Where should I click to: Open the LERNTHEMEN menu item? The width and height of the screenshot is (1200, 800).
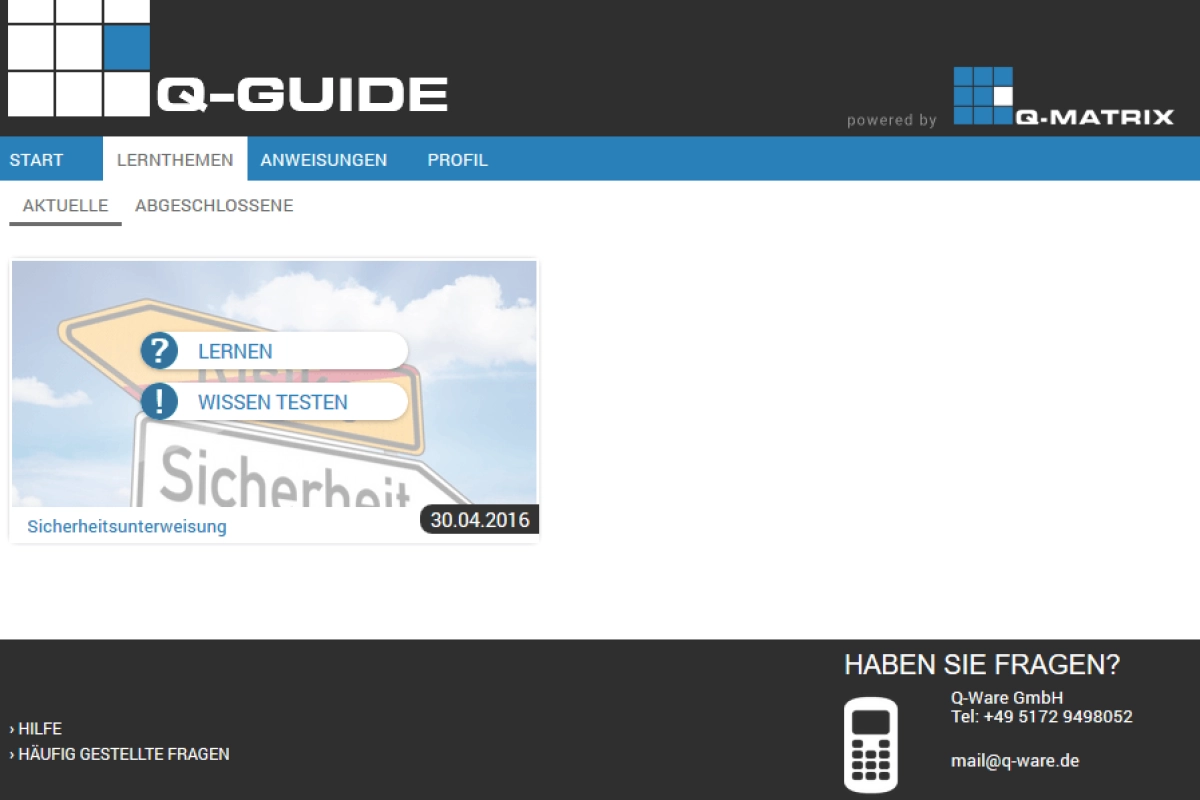tap(175, 159)
